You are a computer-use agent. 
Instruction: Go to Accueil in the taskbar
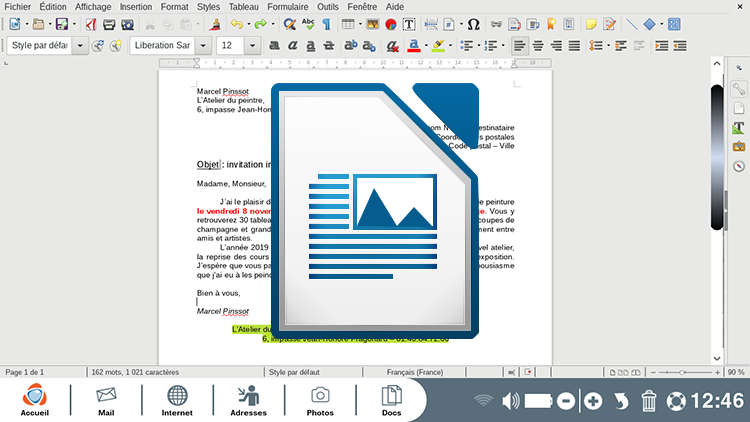pos(34,400)
